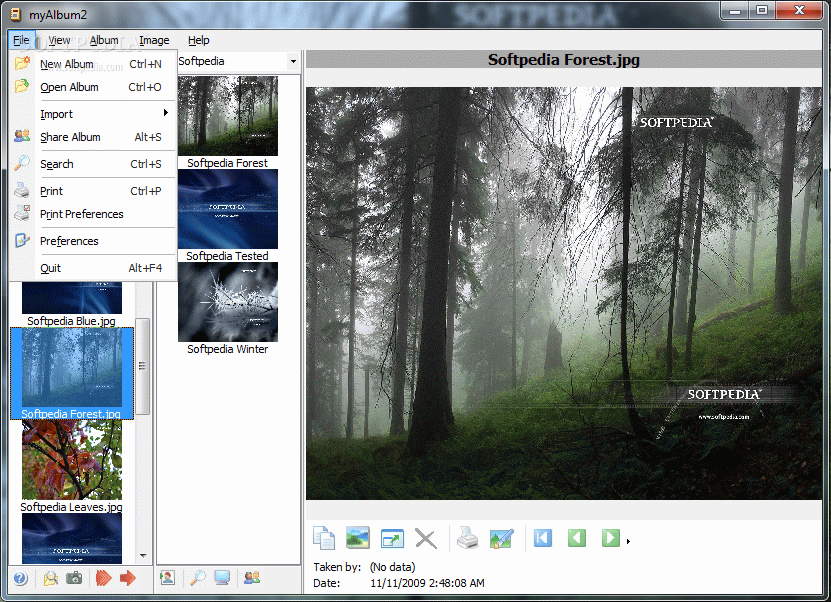Click the gray X delete icon
The width and height of the screenshot is (831, 602).
[426, 538]
